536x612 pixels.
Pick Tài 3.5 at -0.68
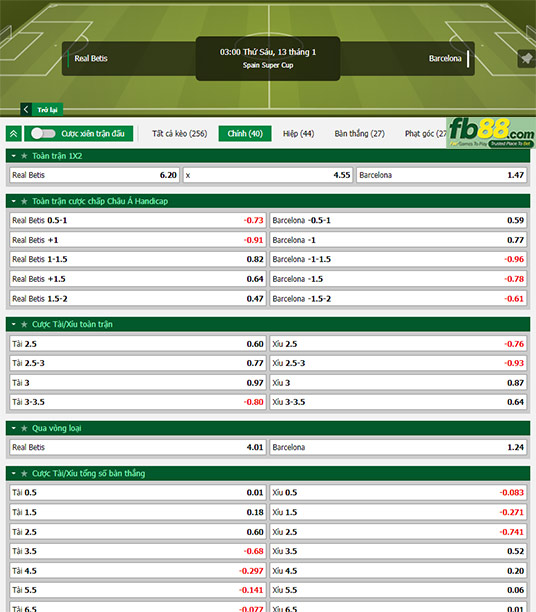click(138, 551)
